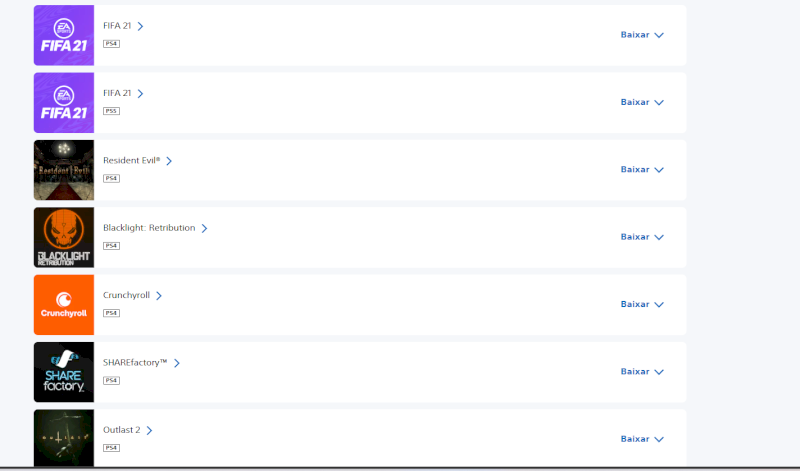Open the Outlast 2 cover thumbnail
This screenshot has width=800, height=471.
point(64,438)
